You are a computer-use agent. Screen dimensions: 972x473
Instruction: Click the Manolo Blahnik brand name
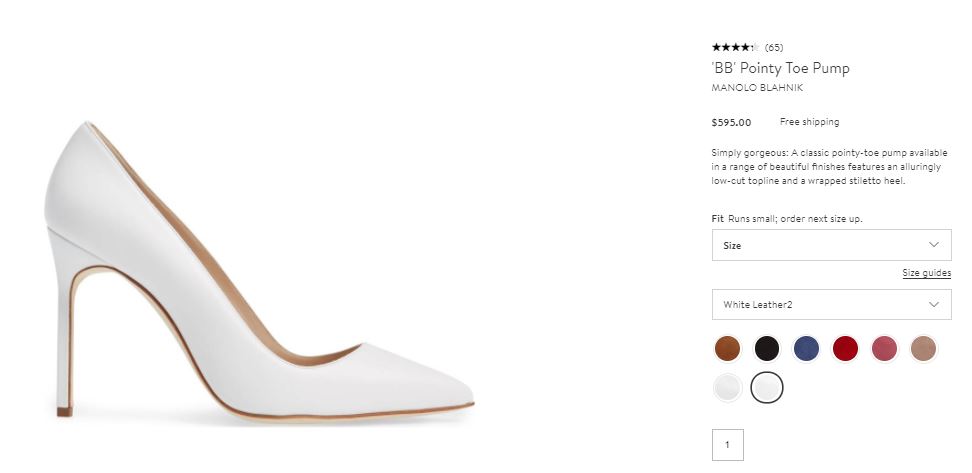[x=757, y=88]
